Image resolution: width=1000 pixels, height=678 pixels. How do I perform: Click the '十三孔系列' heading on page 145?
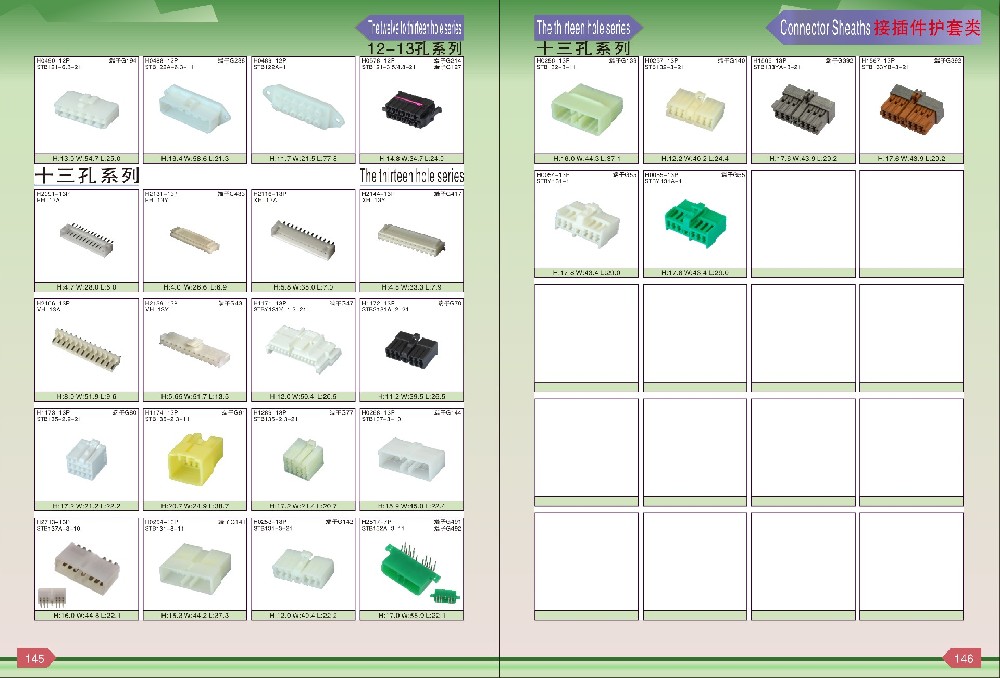87,175
